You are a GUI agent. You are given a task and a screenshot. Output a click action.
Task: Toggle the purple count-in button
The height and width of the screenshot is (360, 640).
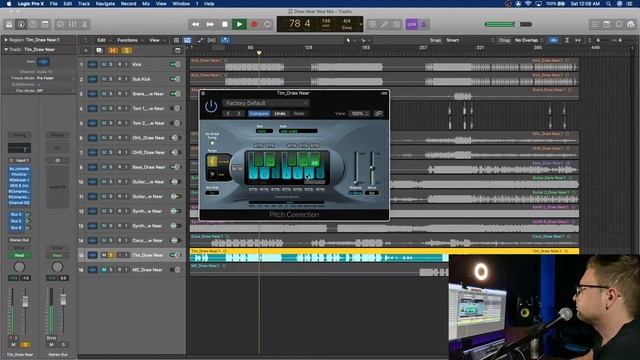pyautogui.click(x=411, y=24)
